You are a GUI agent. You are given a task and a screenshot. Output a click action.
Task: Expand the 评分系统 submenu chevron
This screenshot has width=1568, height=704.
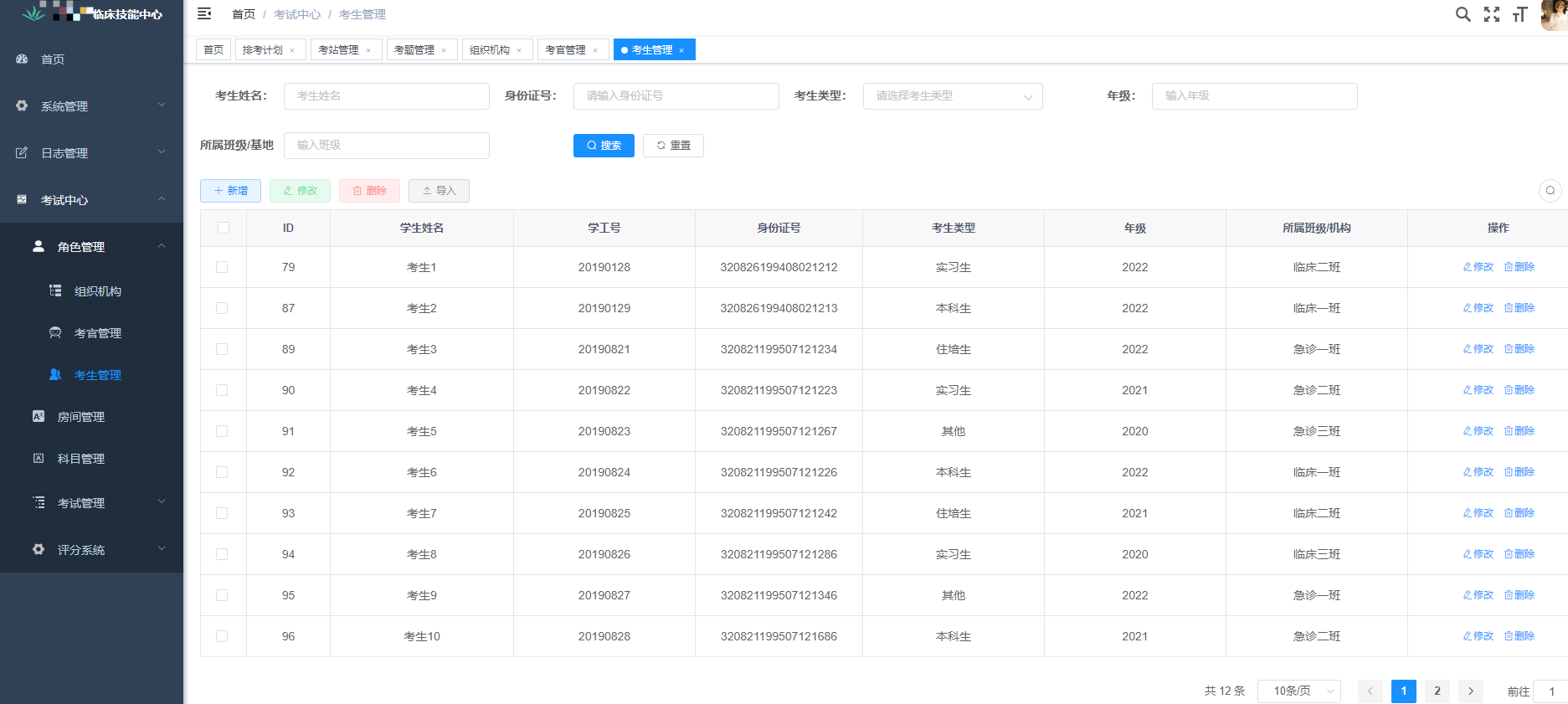[162, 548]
